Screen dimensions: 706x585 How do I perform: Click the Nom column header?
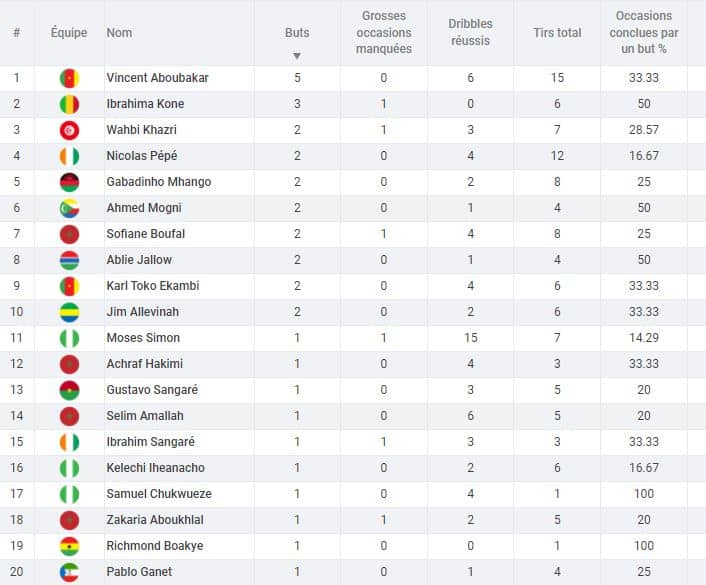tap(119, 33)
